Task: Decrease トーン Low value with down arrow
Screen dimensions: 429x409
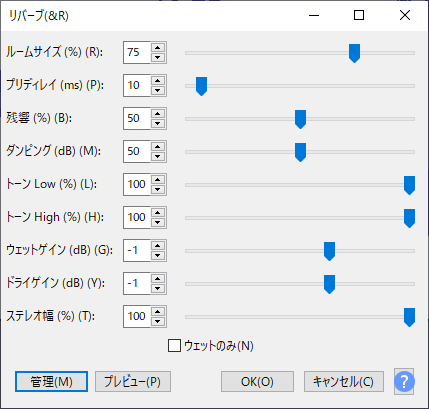Action: point(158,189)
